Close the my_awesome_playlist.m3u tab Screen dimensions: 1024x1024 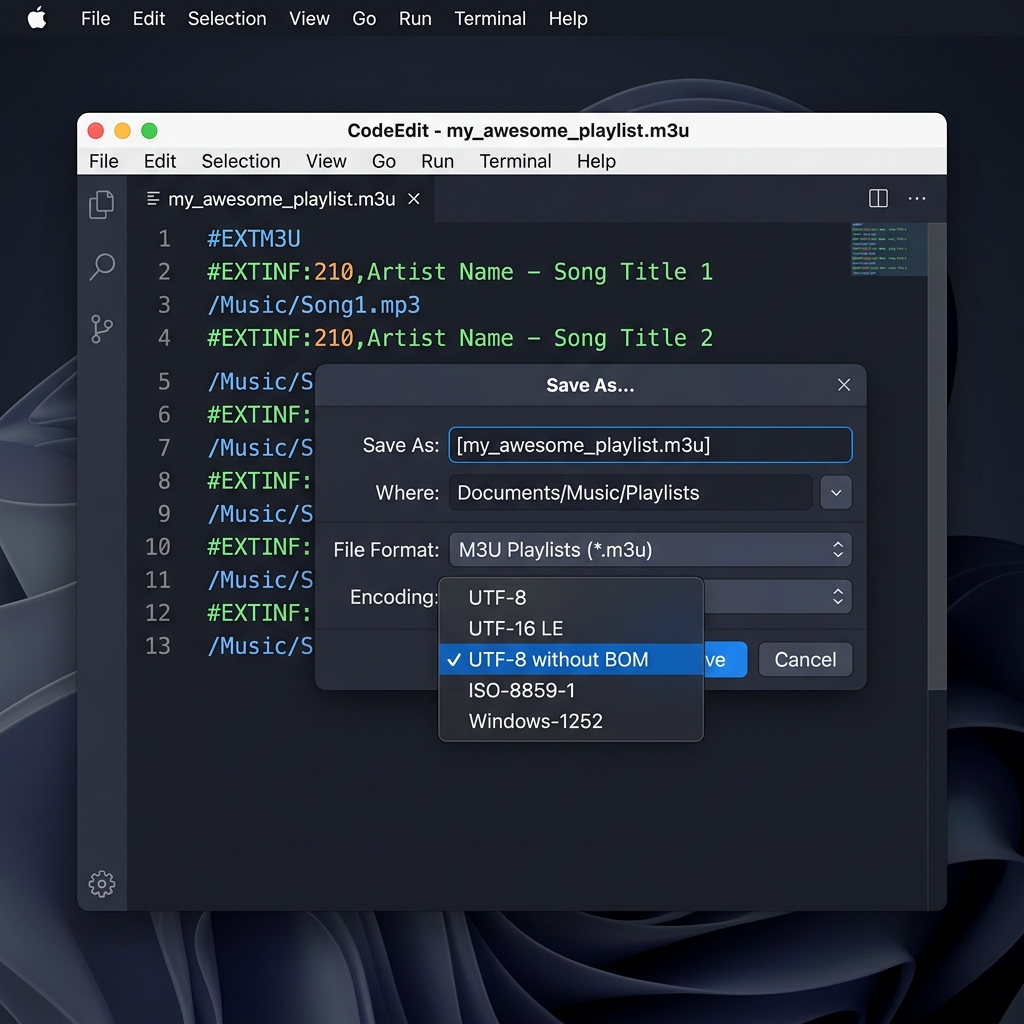tap(414, 199)
